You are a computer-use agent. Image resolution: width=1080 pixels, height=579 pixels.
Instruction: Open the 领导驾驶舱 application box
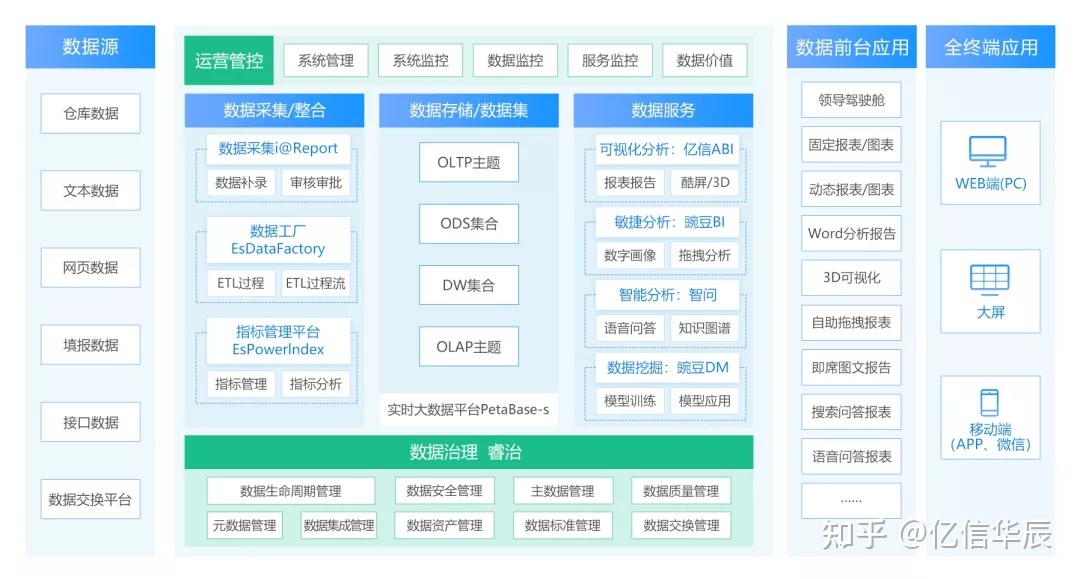pos(851,100)
